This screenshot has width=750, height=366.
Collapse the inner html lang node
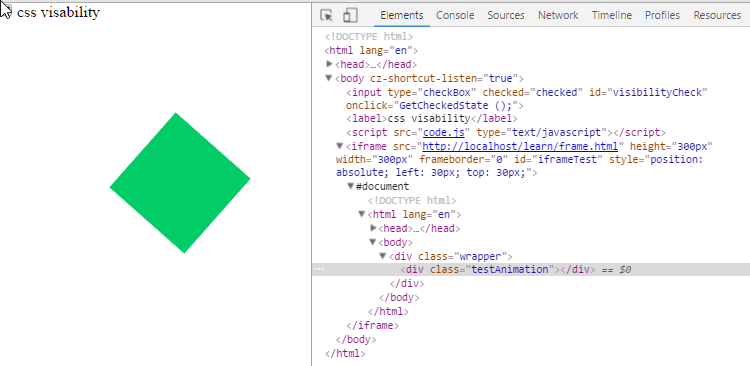pos(362,214)
